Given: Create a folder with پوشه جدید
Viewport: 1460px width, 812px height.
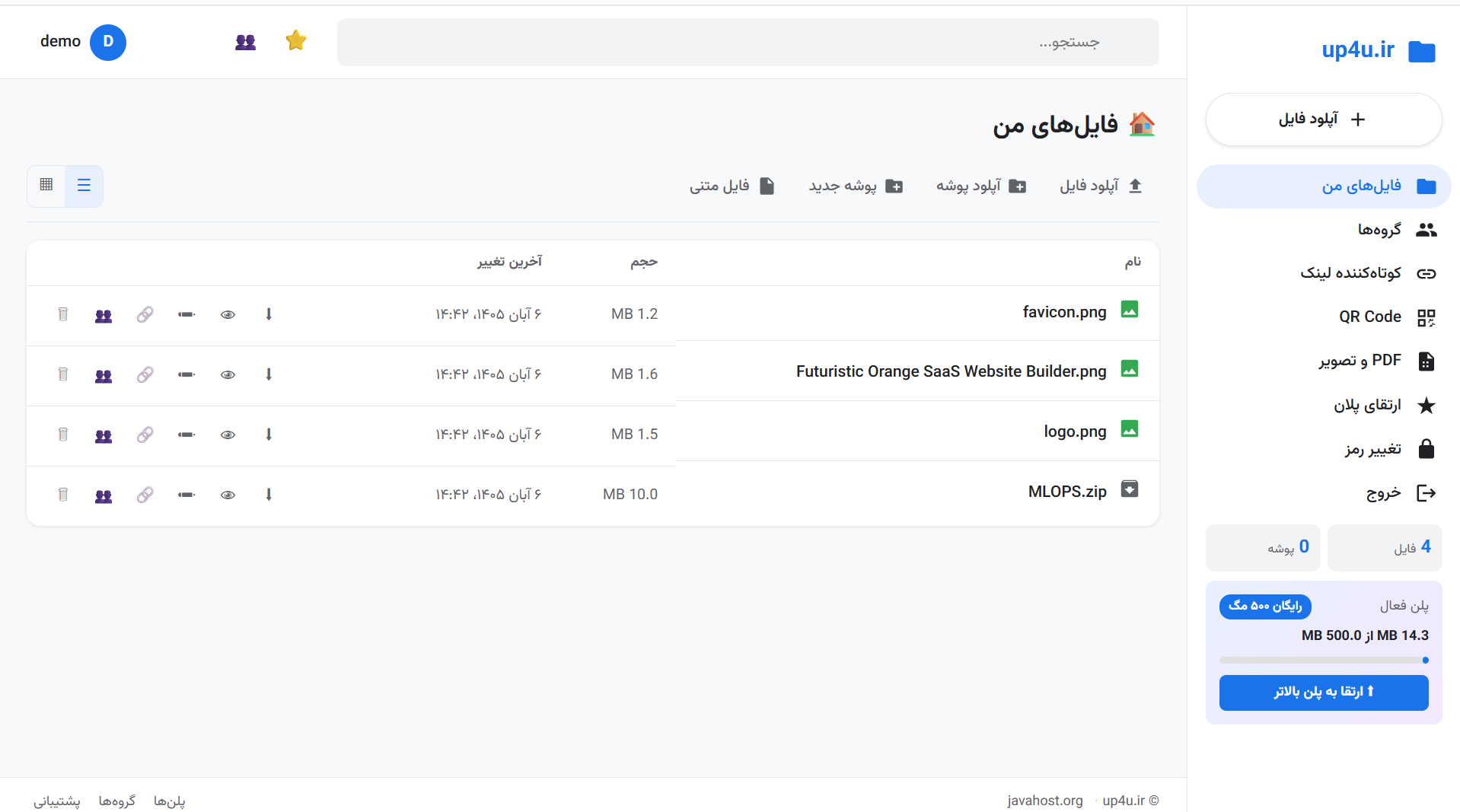Looking at the screenshot, I should pyautogui.click(x=856, y=186).
